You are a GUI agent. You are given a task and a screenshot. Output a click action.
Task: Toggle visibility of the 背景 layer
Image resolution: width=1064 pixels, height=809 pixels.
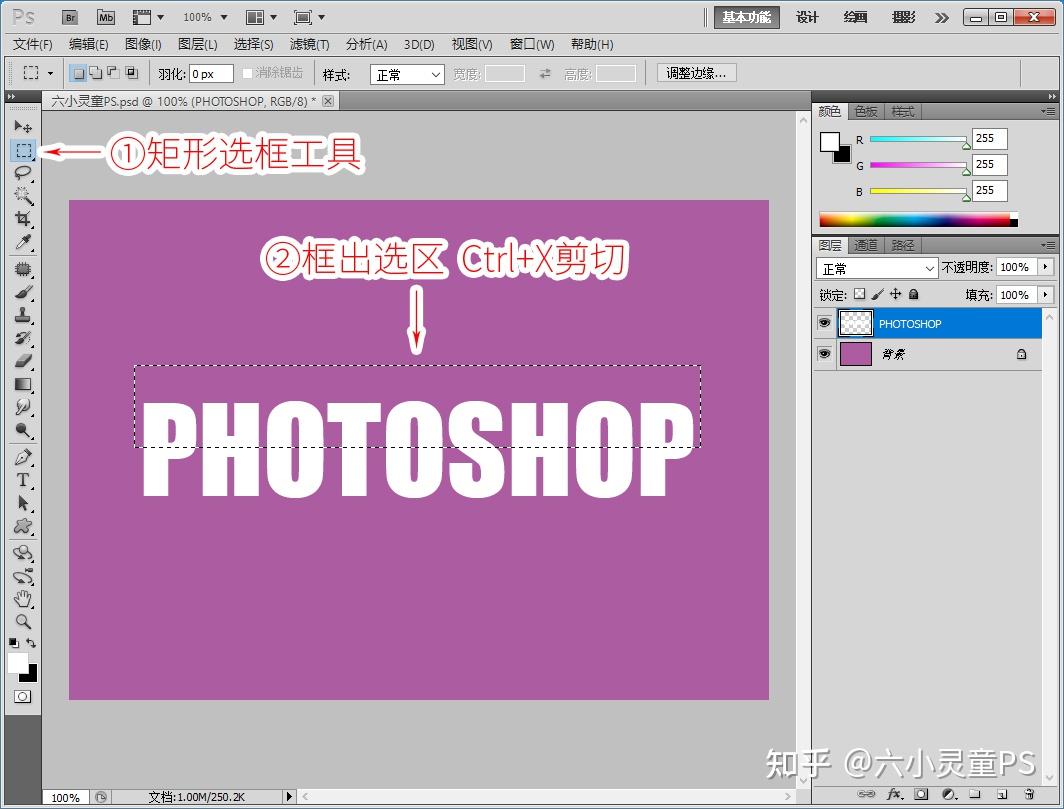[824, 353]
